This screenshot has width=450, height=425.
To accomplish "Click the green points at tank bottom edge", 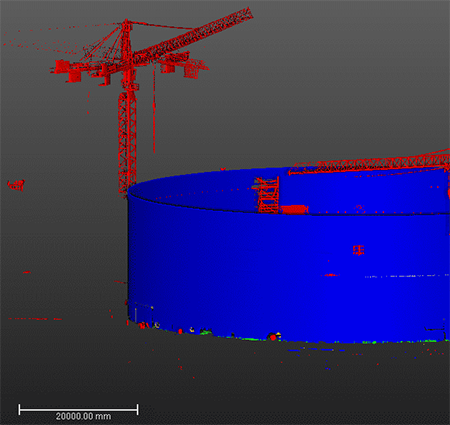I will click(206, 332).
